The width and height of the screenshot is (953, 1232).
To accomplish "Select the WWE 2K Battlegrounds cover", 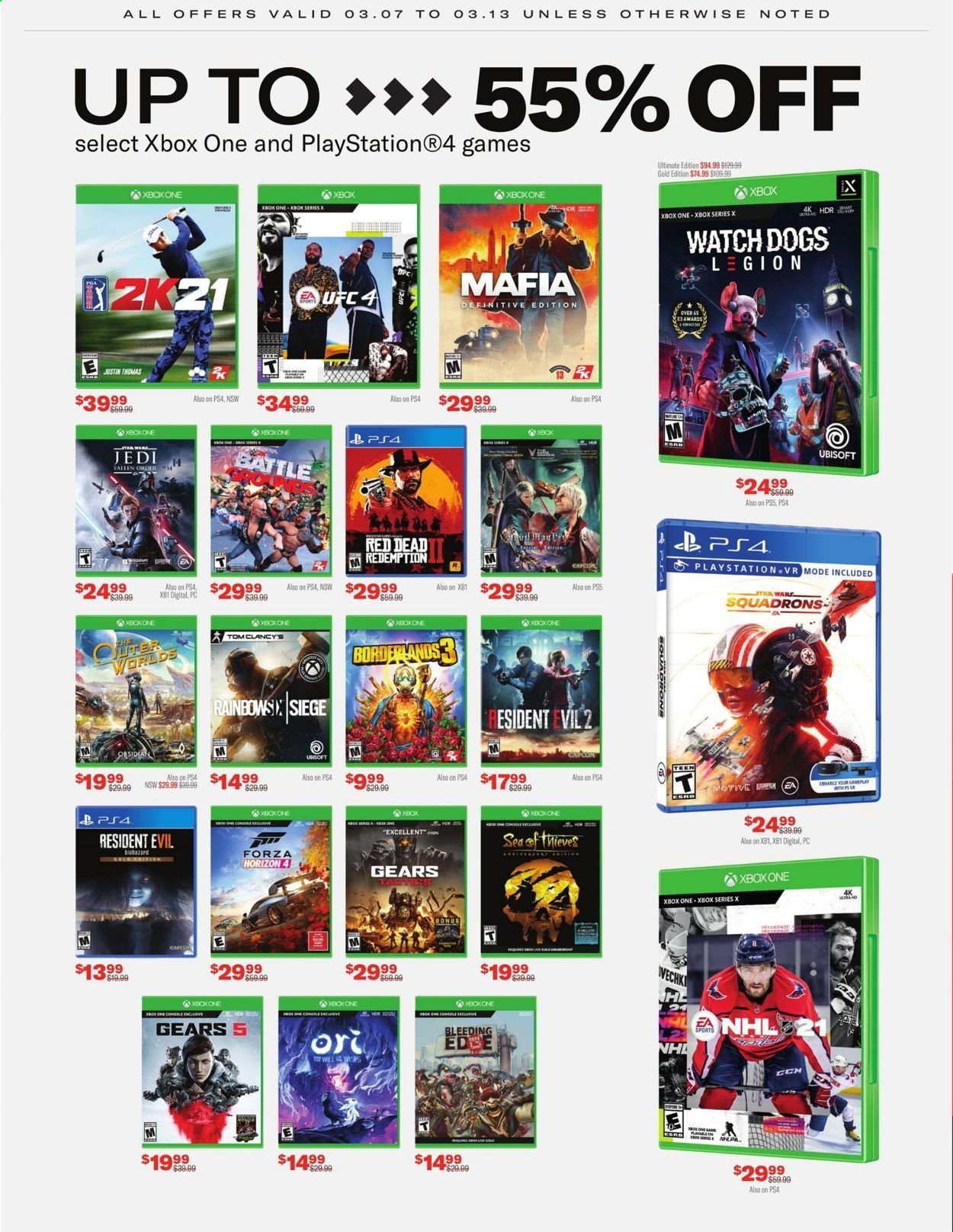I will coord(271,501).
